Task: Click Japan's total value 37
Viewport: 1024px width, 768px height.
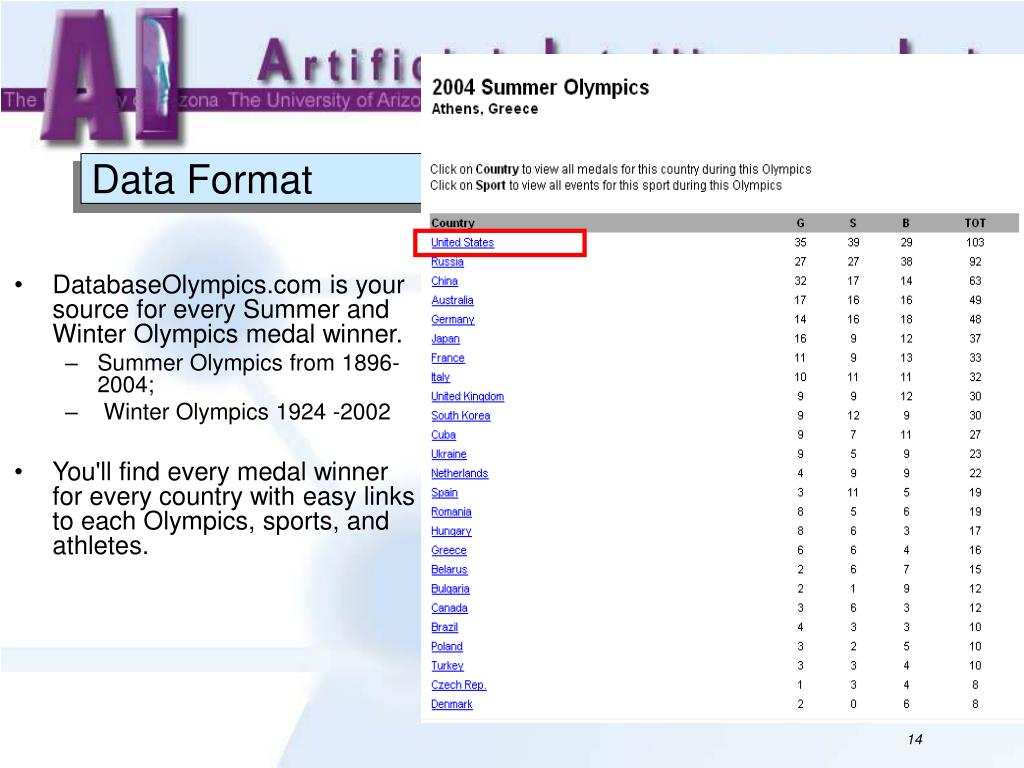Action: coord(975,339)
